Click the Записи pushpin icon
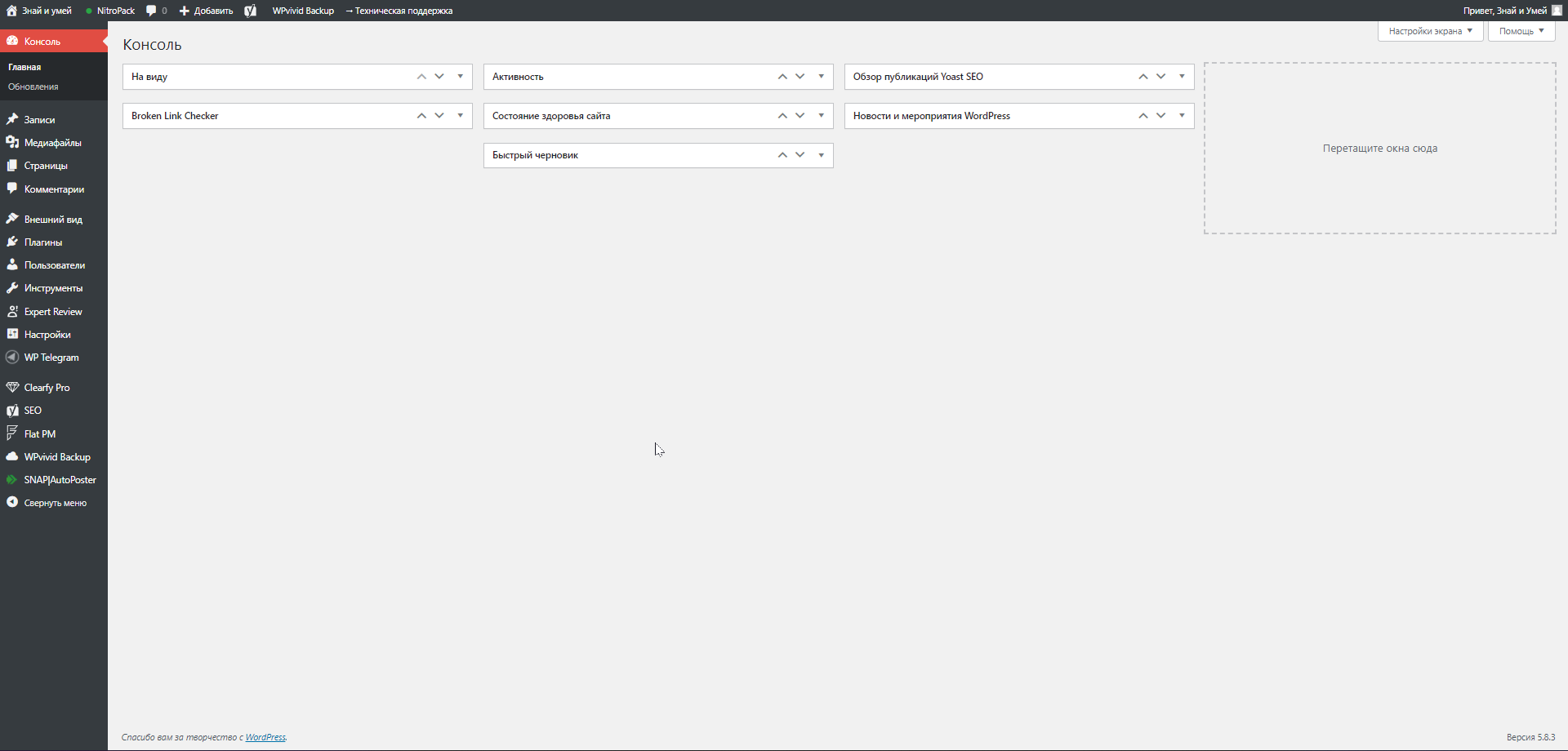 tap(12, 119)
